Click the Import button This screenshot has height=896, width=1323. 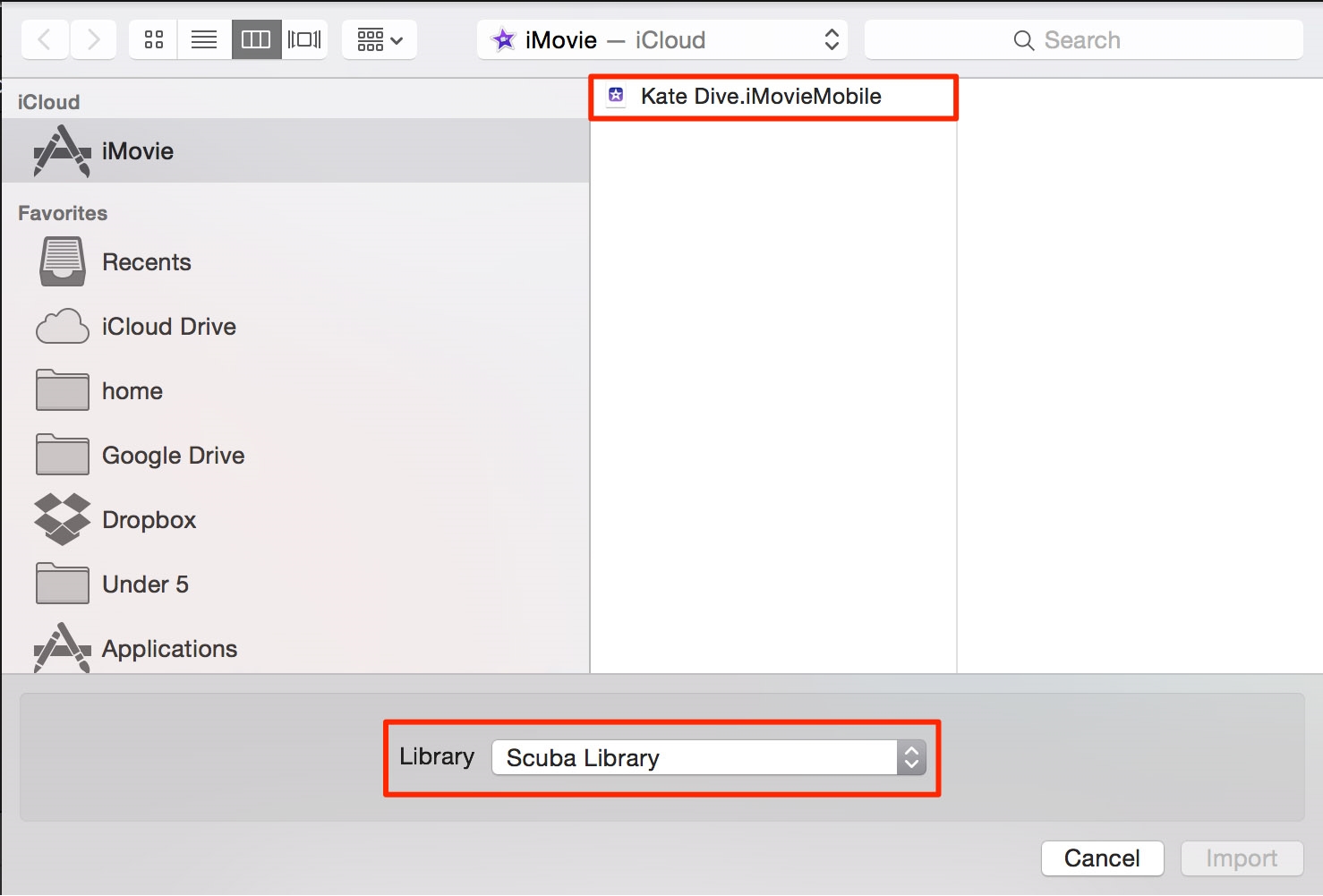(1242, 858)
